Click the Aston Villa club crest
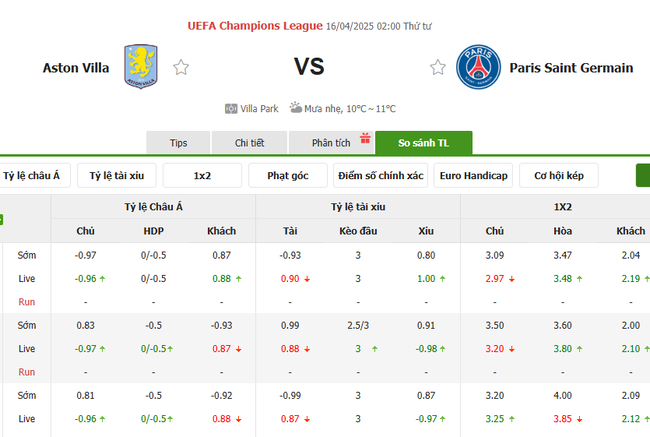 click(140, 67)
